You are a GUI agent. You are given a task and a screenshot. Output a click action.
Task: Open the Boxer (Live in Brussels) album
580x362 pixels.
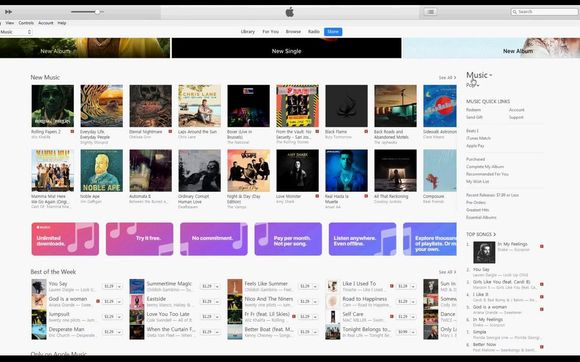[x=249, y=106]
